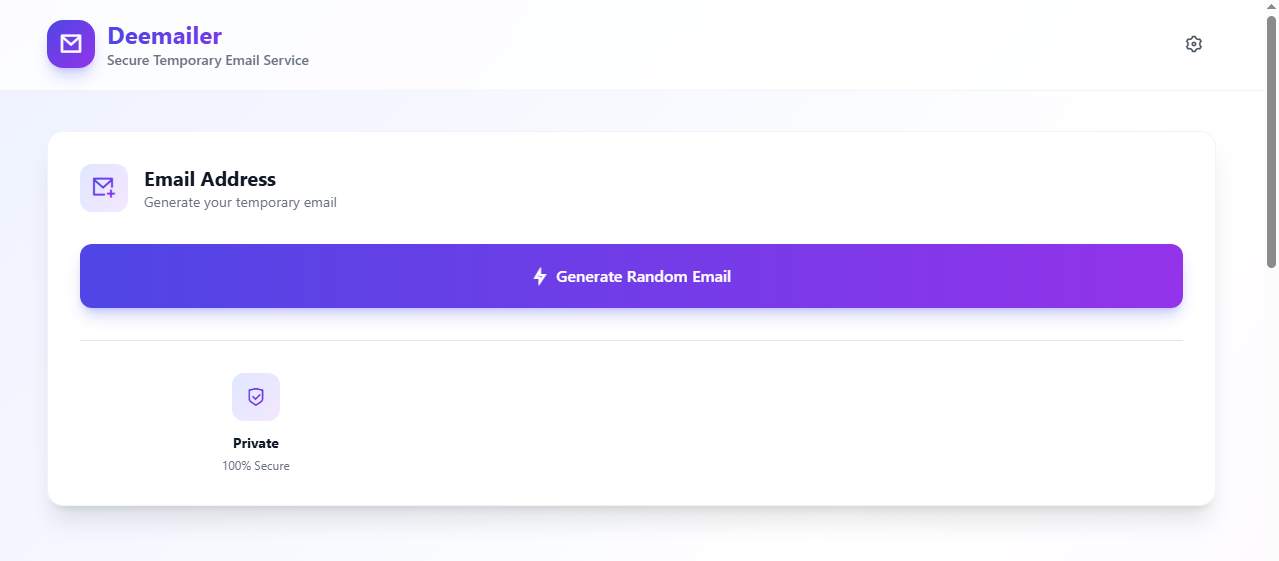Click the Generate Random Email text label

click(x=643, y=276)
